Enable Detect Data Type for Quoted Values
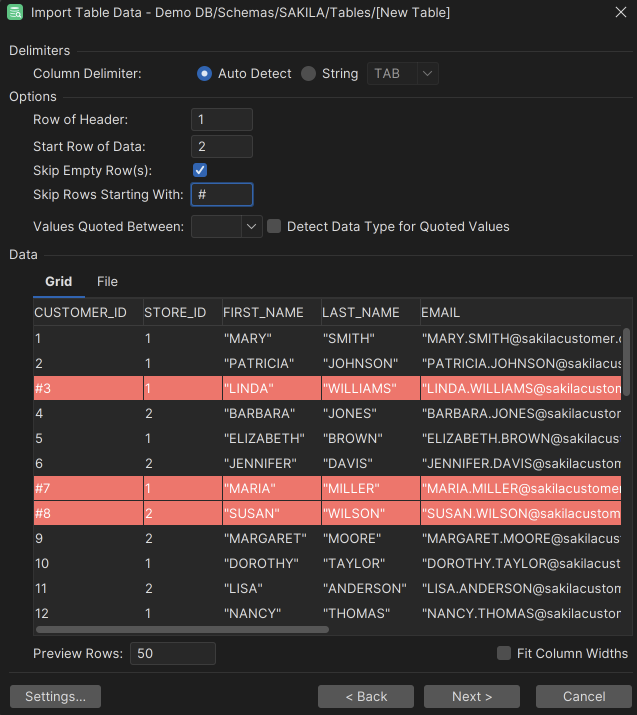This screenshot has width=637, height=715. (x=274, y=227)
